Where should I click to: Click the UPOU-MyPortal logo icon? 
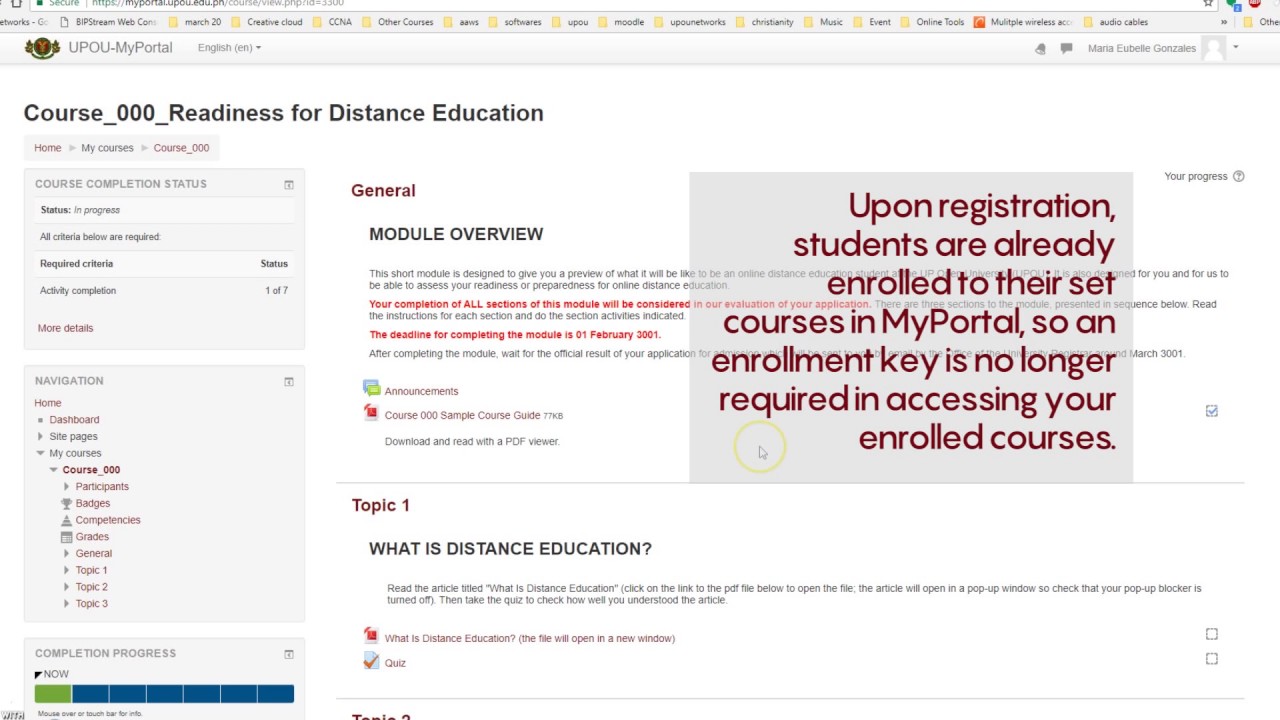[x=42, y=48]
